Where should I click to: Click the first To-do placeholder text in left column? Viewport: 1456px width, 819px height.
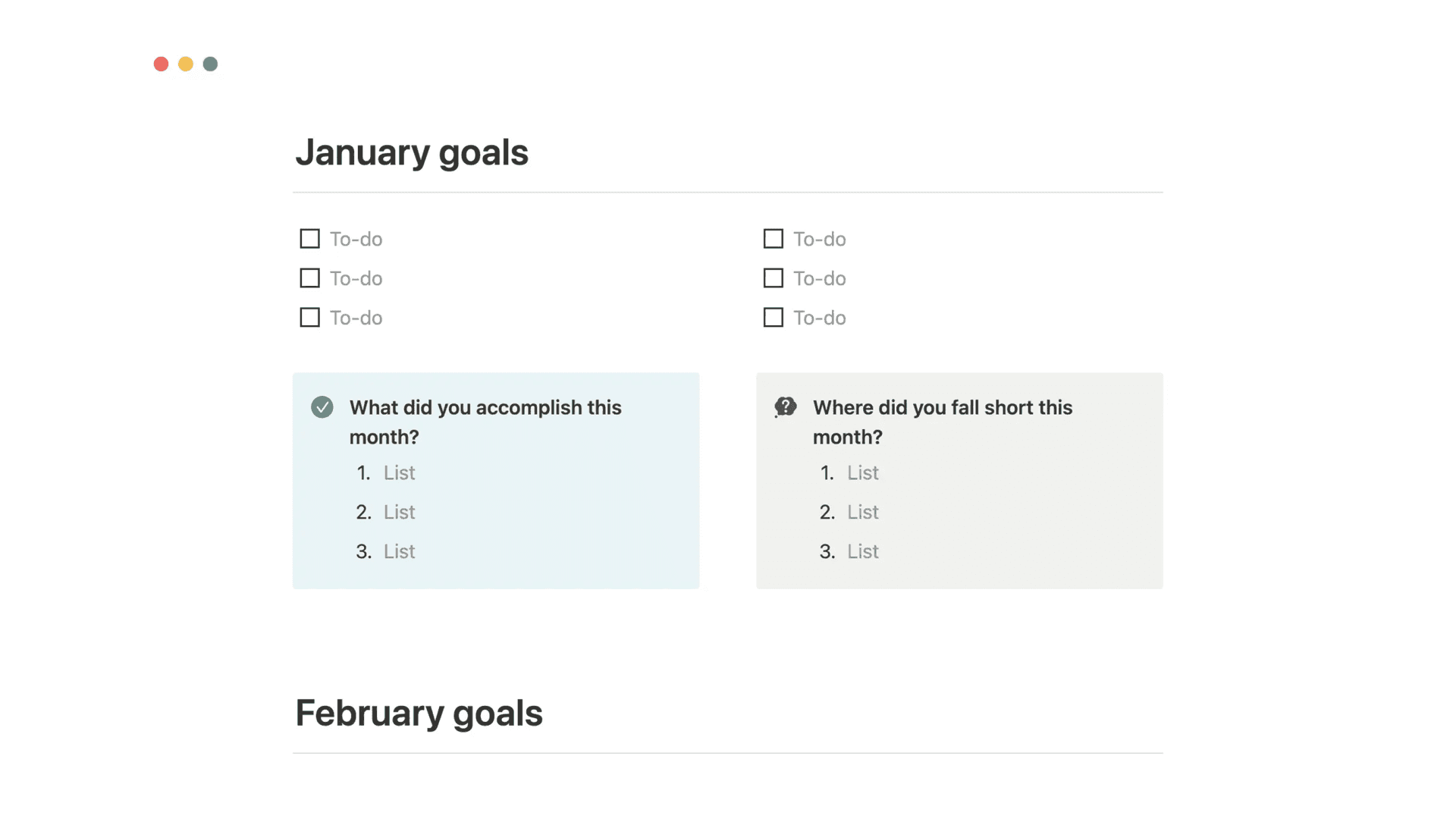tap(356, 240)
